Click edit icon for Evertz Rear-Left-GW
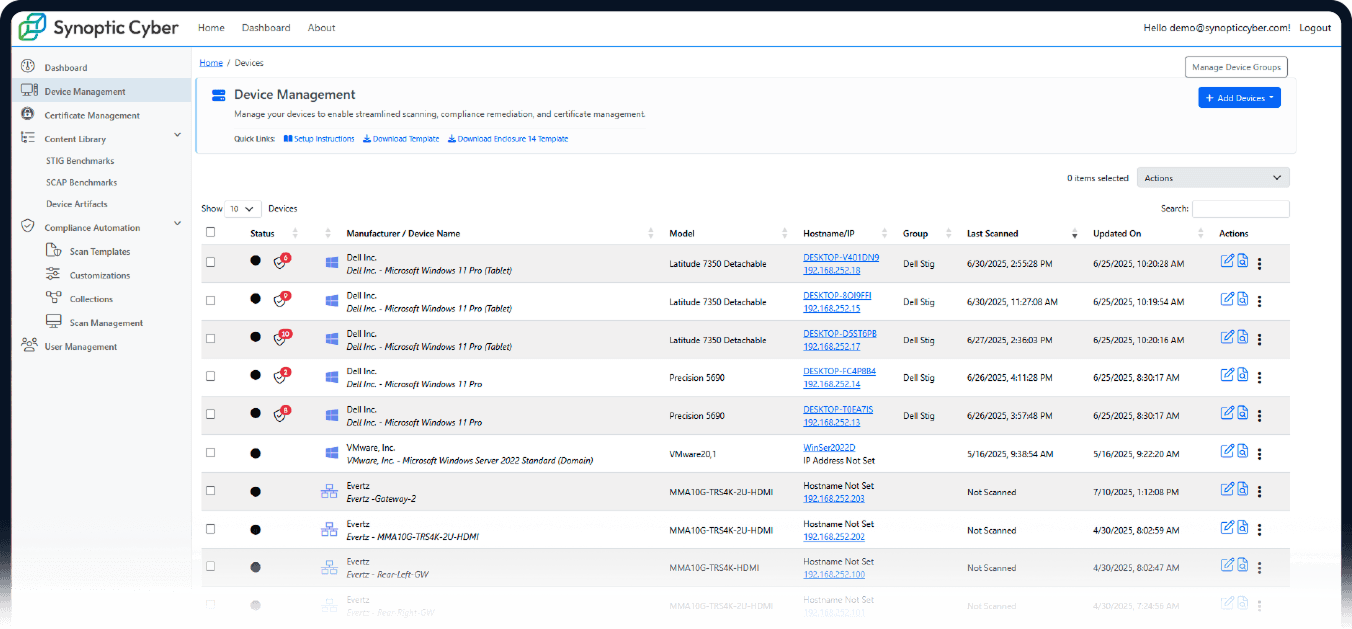This screenshot has width=1352, height=629. click(1227, 565)
